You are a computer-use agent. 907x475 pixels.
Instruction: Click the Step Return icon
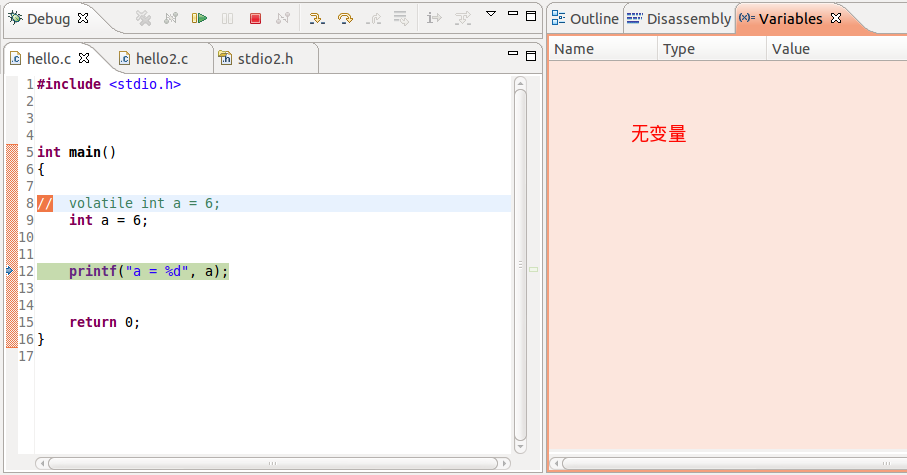(374, 19)
